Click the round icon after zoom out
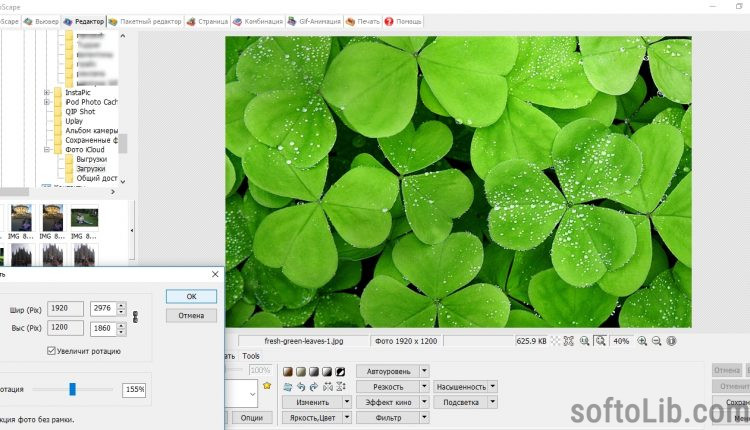The image size is (750, 430). click(x=672, y=341)
